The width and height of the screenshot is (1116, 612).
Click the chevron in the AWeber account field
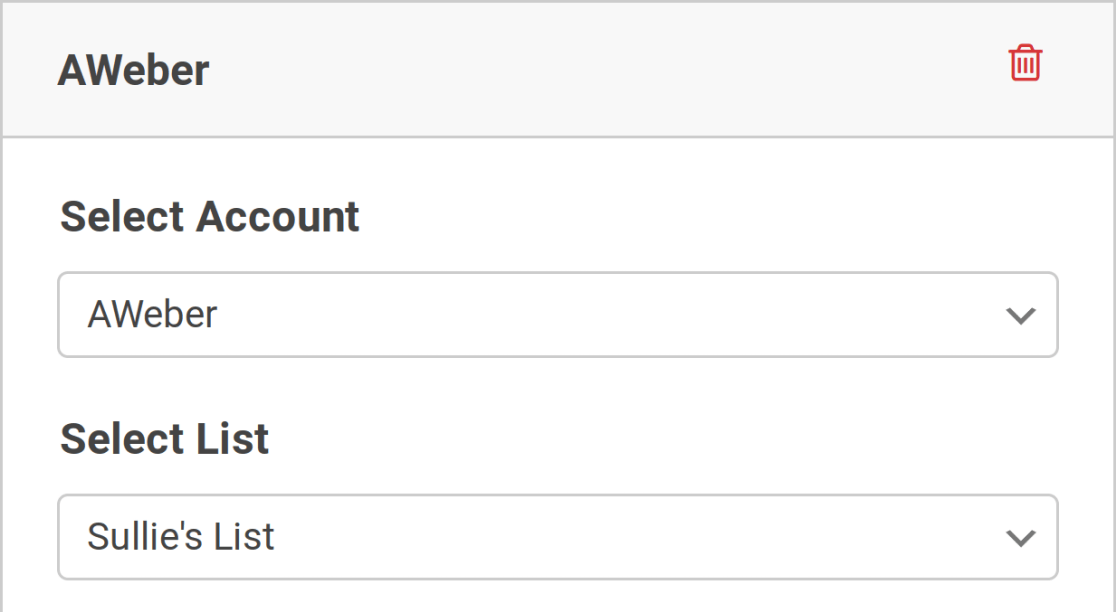point(1021,315)
